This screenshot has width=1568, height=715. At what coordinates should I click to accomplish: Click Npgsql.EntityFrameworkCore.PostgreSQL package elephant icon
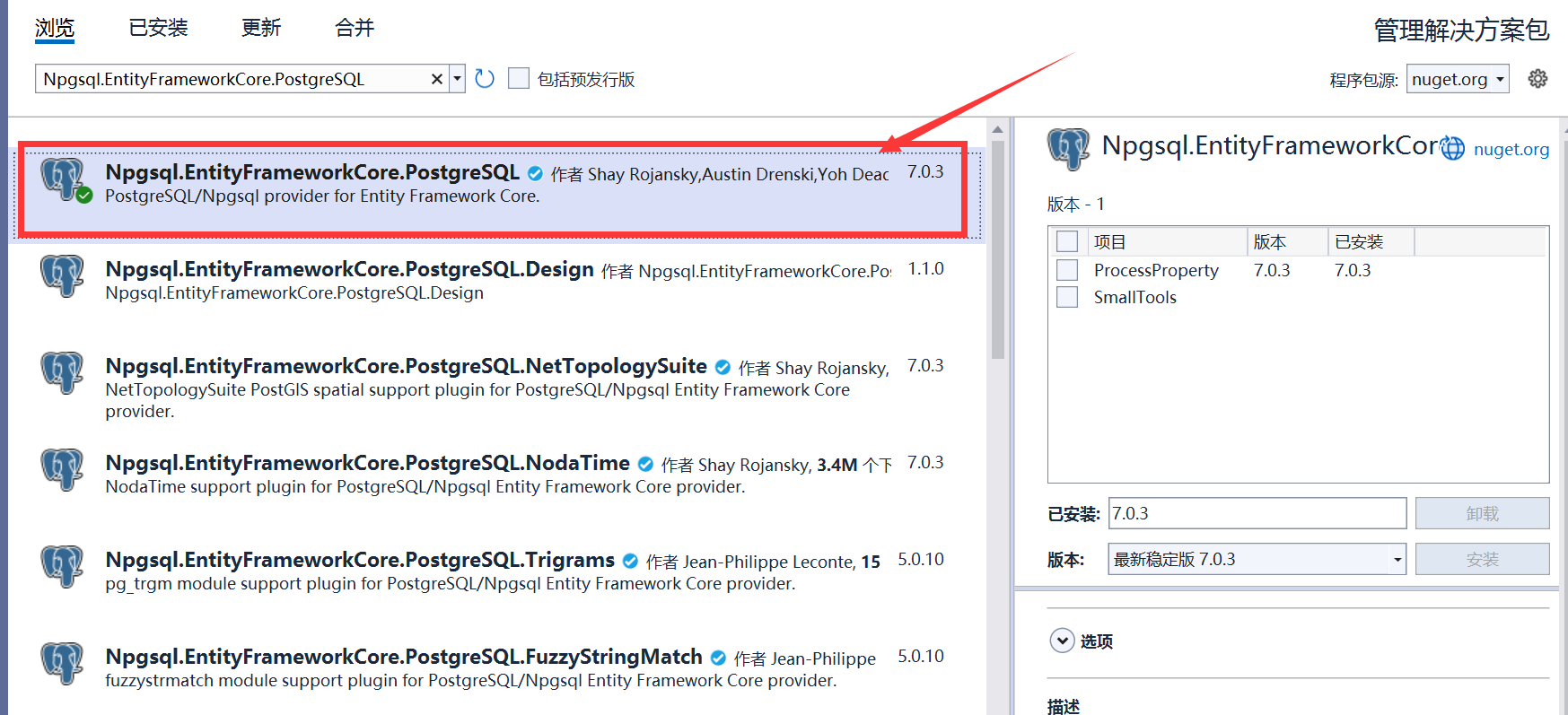click(x=63, y=179)
